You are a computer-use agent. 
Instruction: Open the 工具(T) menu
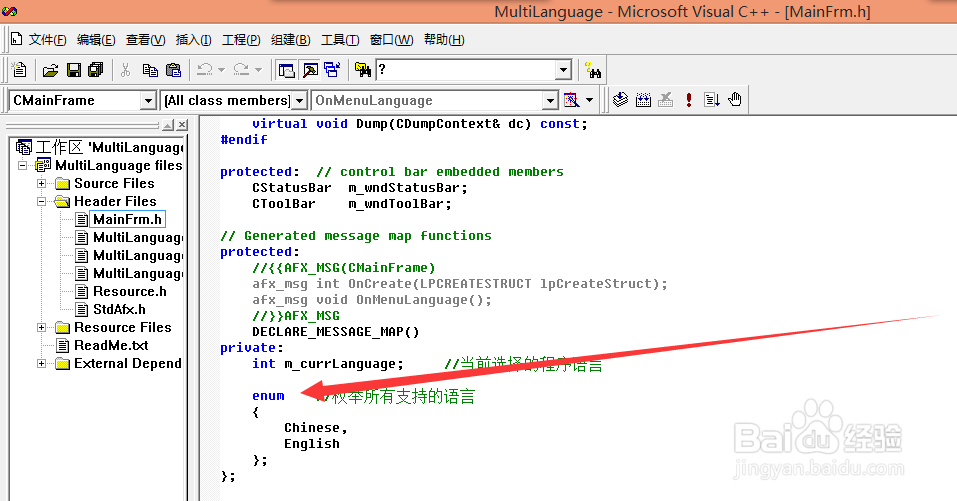pos(340,40)
